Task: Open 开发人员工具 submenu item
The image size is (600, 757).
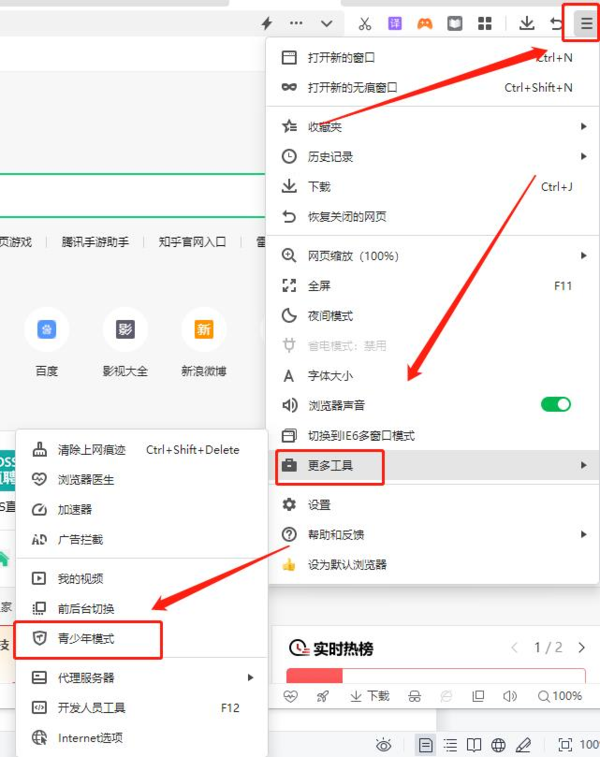Action: pyautogui.click(x=141, y=708)
